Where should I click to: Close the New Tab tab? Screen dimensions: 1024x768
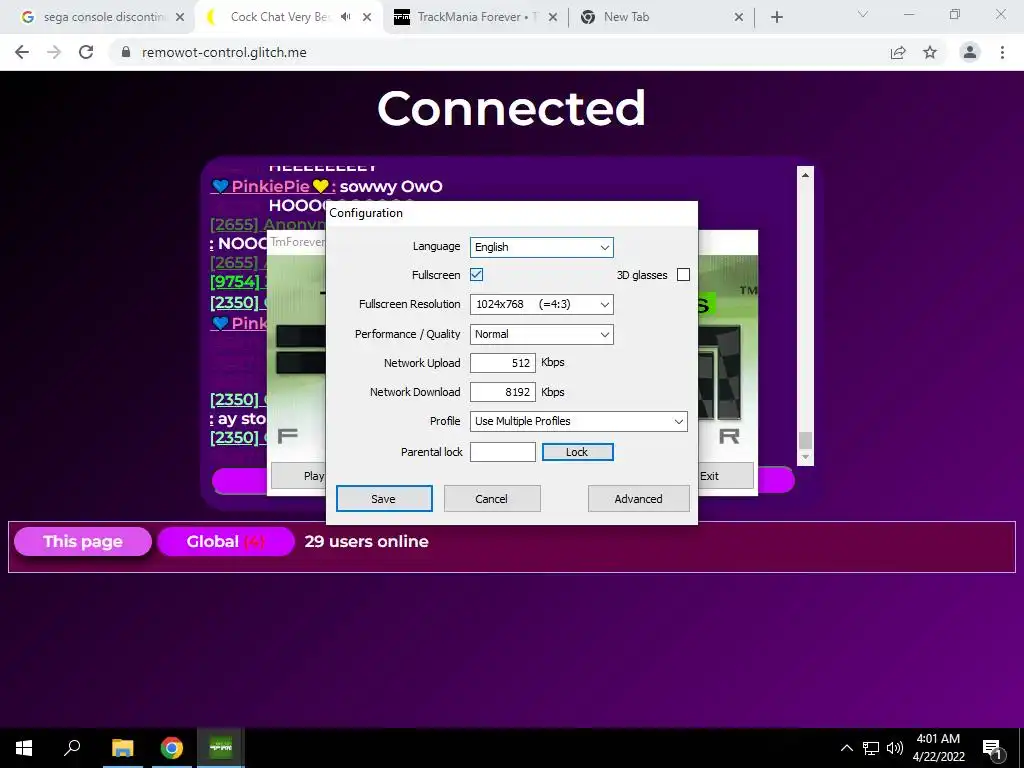pos(739,17)
